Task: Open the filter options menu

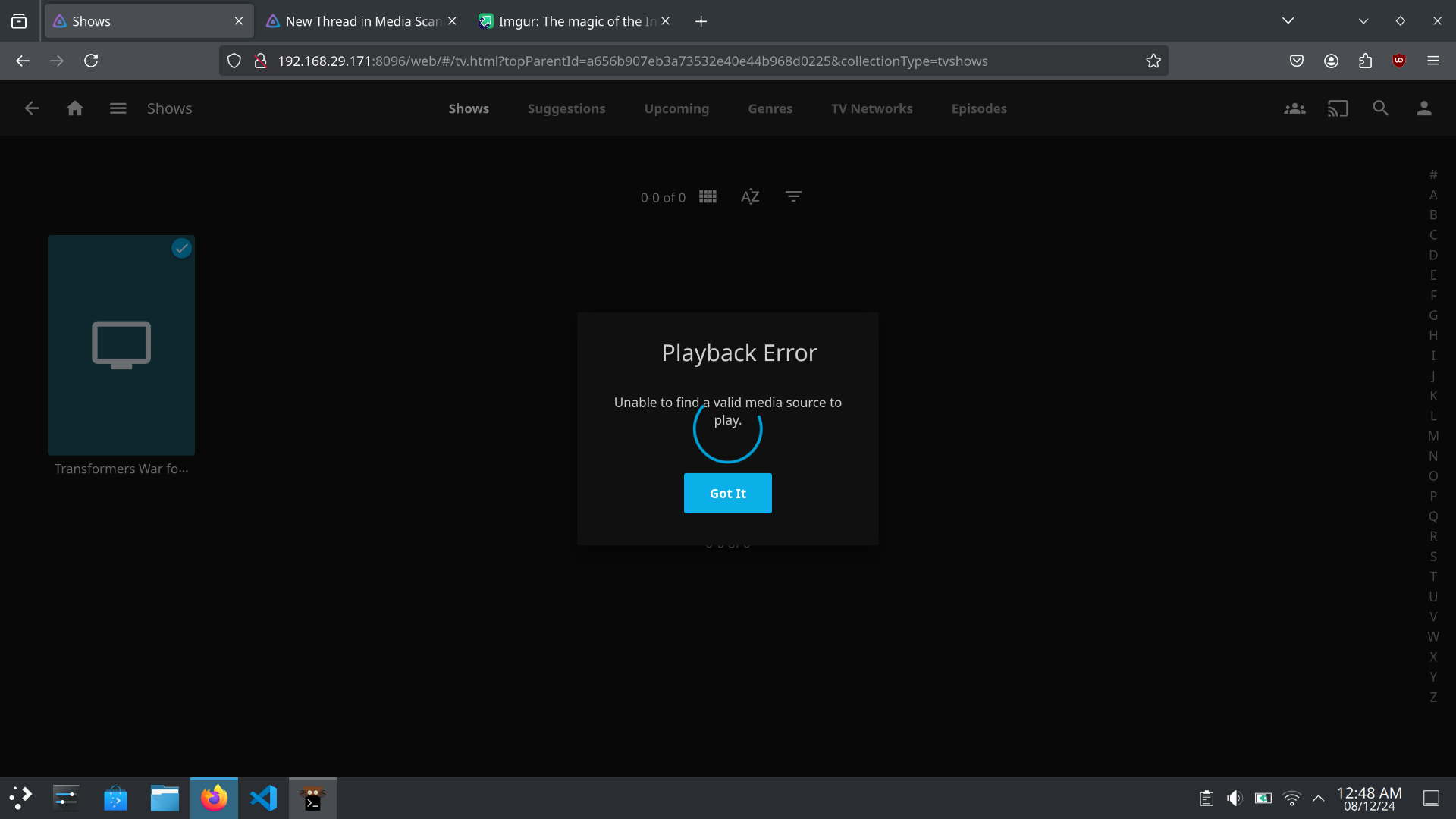Action: tap(793, 197)
